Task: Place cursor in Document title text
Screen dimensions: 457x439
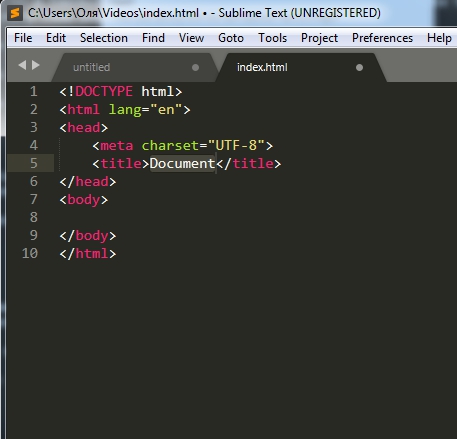Action: (182, 163)
